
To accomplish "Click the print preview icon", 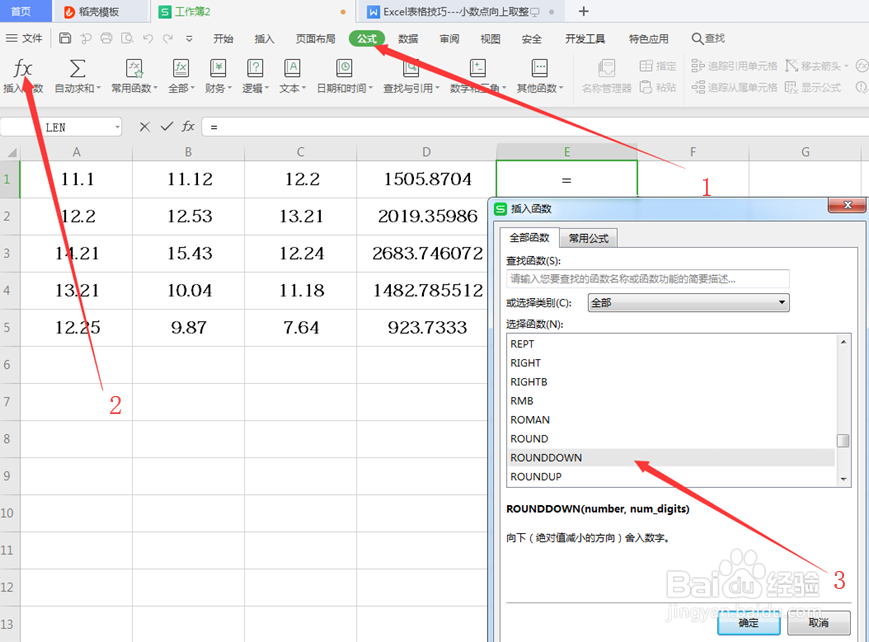I will [127, 38].
